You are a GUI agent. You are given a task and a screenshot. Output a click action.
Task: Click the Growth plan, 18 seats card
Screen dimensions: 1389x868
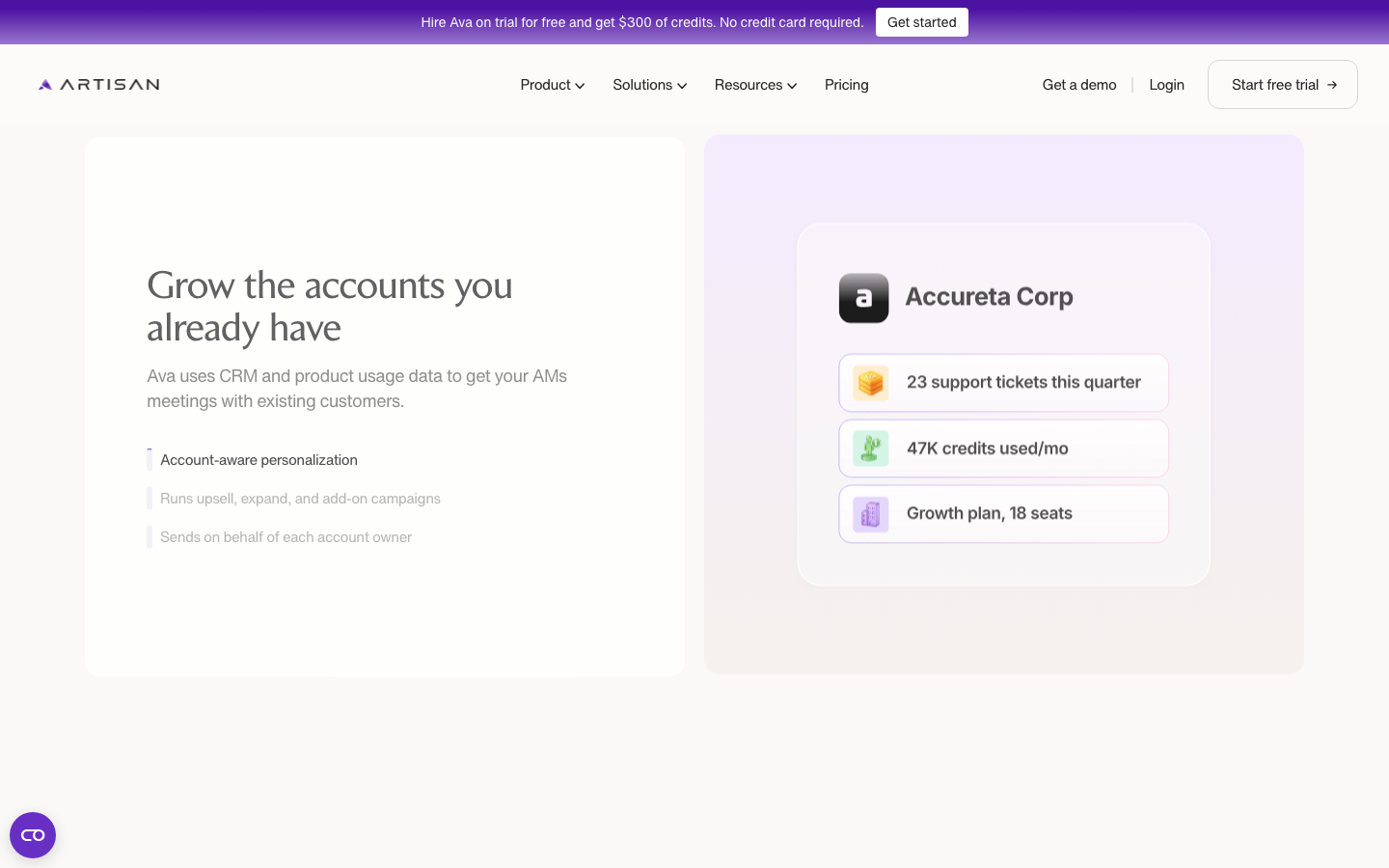coord(1003,514)
